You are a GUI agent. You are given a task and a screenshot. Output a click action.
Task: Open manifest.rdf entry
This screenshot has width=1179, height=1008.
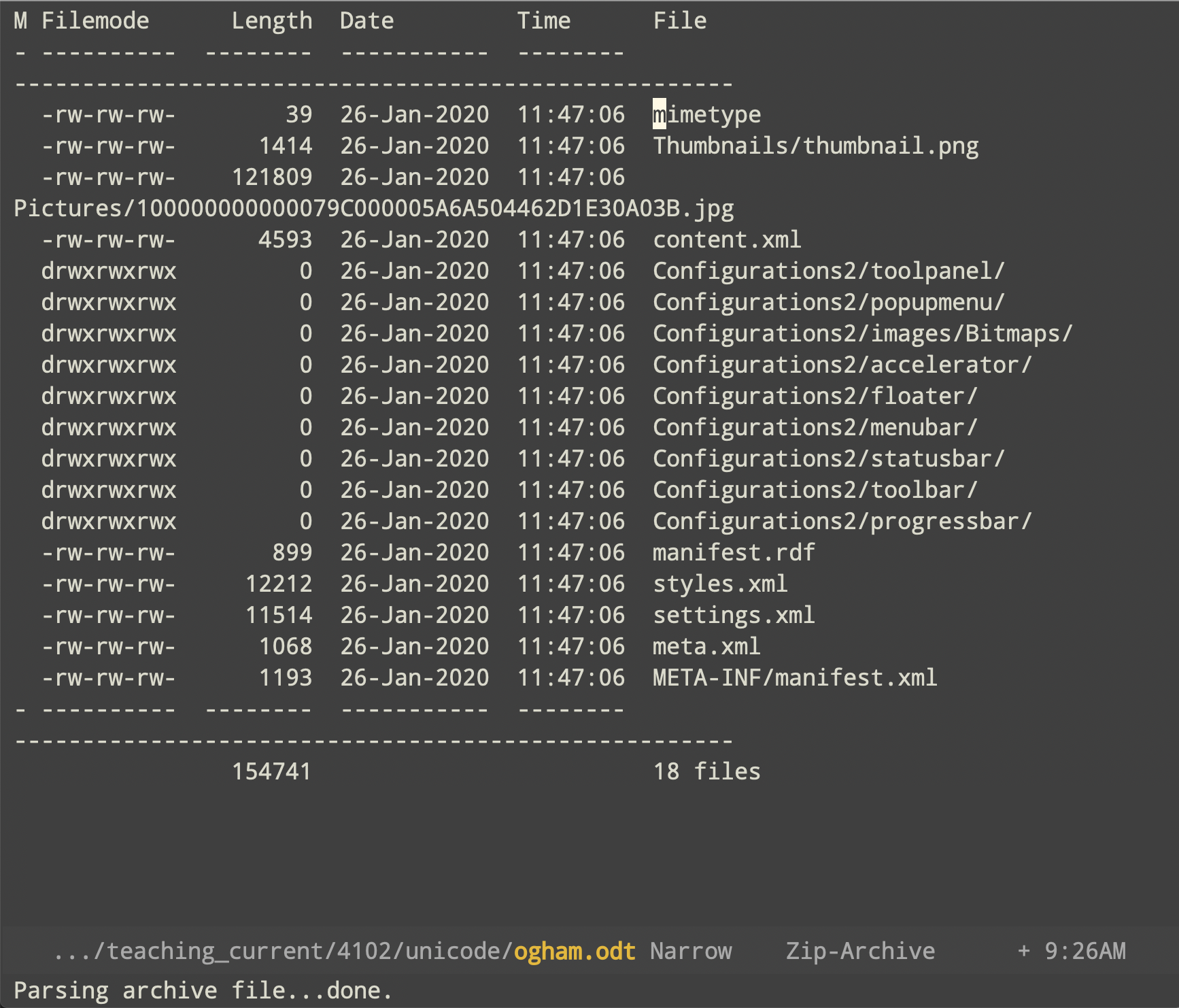(x=734, y=552)
